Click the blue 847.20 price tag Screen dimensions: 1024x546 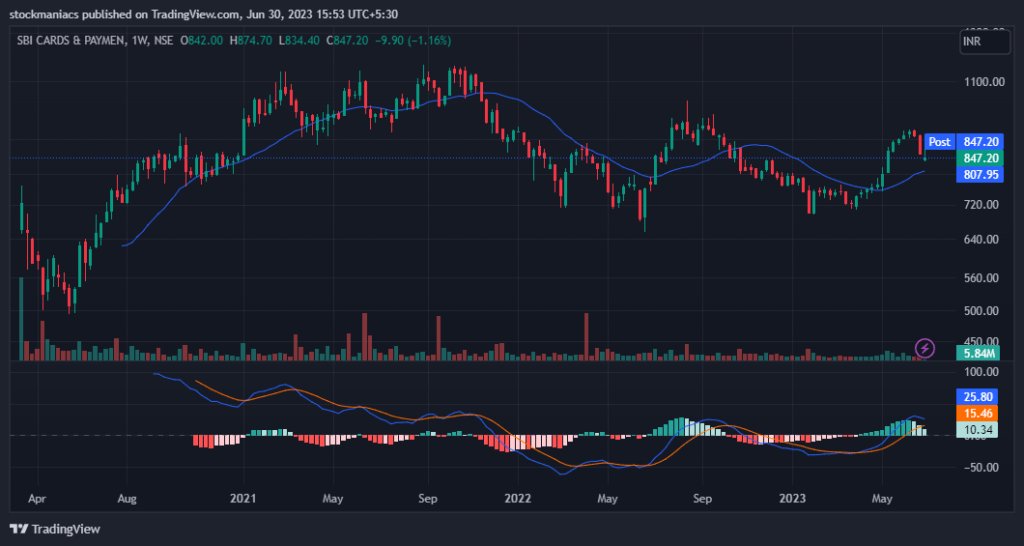click(x=980, y=142)
